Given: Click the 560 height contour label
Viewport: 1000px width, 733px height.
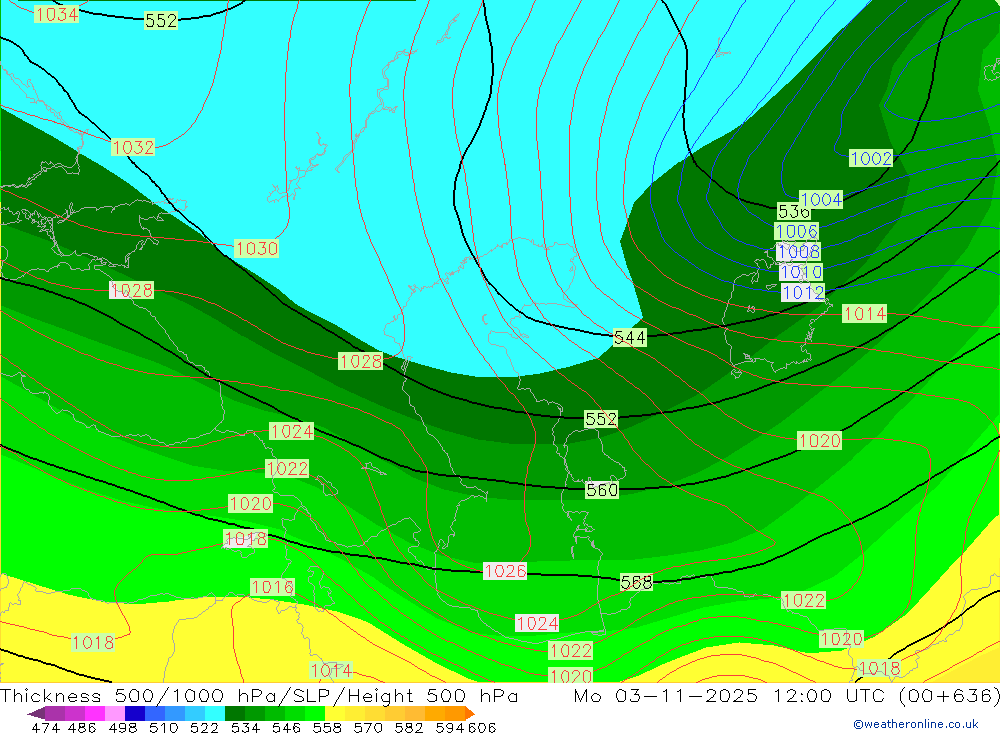Looking at the screenshot, I should click(x=602, y=490).
